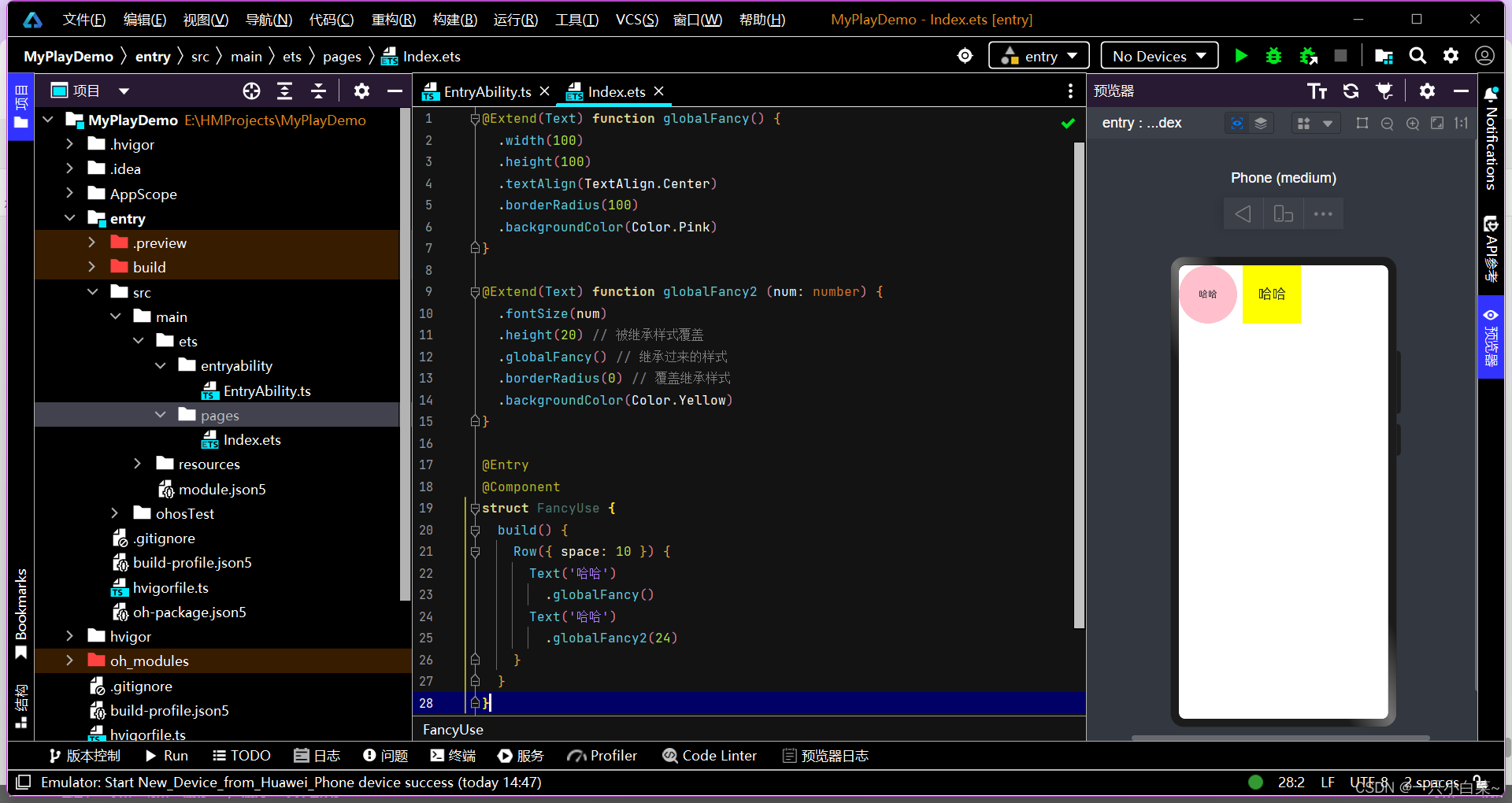Zoom in the preview with plus magnifier
This screenshot has width=1512, height=803.
click(1413, 124)
